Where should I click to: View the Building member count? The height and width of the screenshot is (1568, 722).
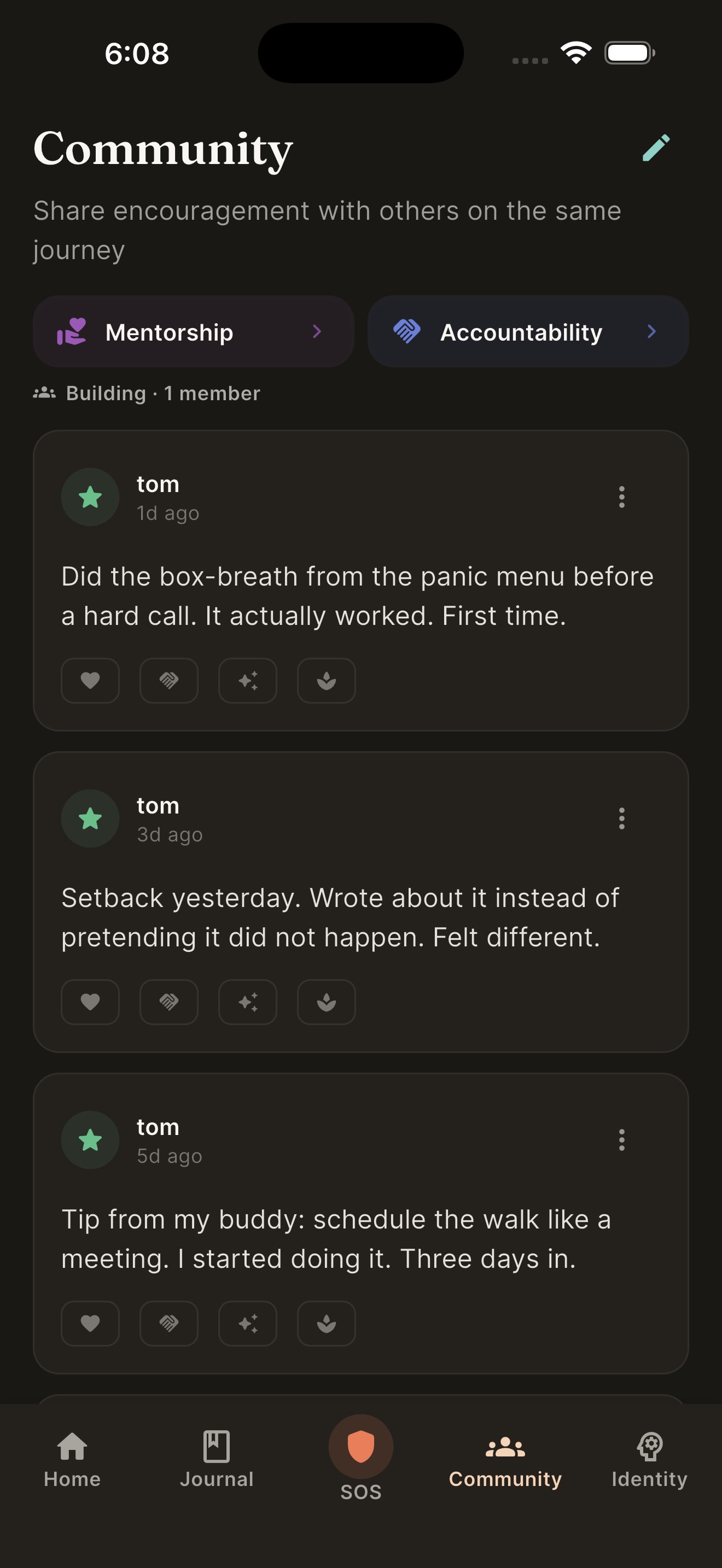146,393
